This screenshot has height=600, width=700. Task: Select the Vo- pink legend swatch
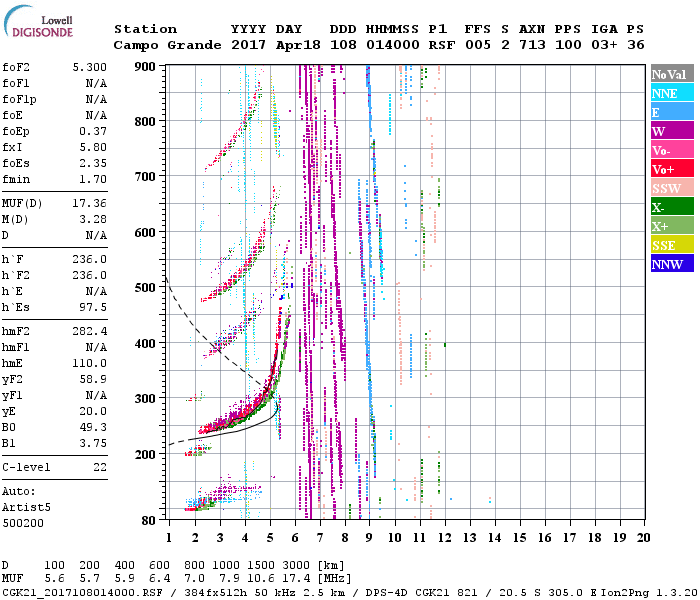tap(672, 150)
